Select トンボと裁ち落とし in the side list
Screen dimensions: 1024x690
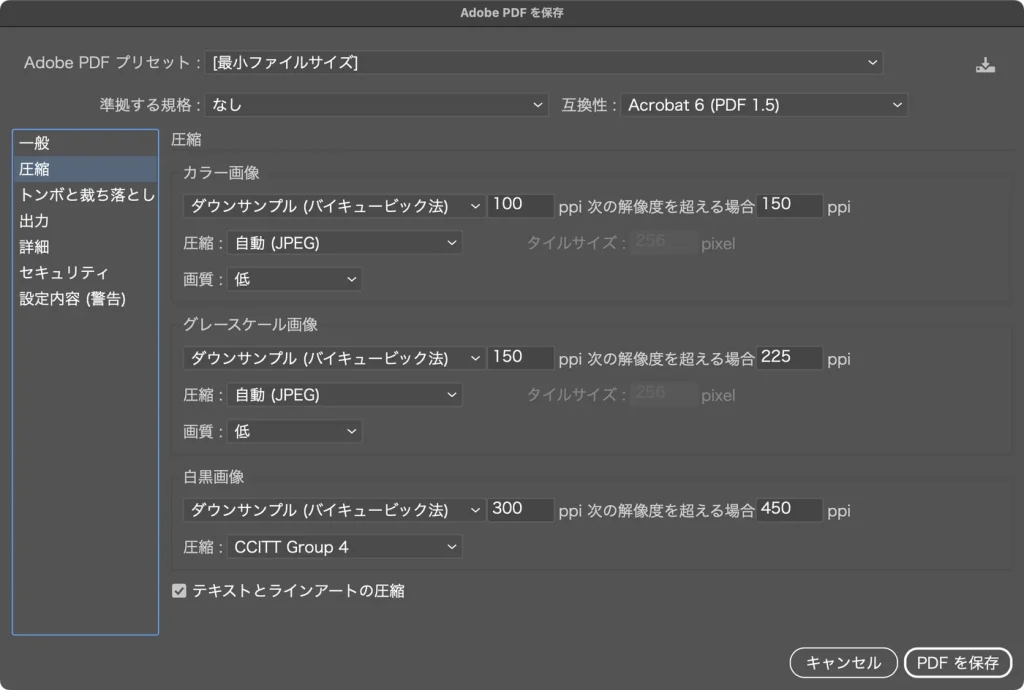[x=85, y=195]
